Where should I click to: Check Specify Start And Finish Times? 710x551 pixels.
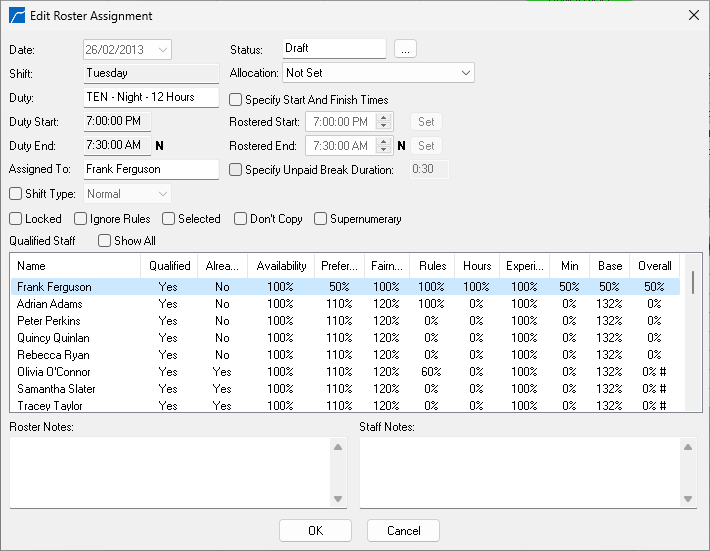236,100
